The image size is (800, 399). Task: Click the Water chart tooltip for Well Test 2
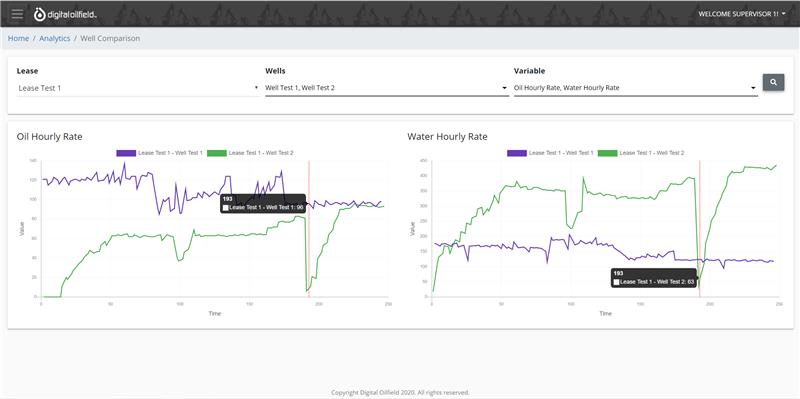(x=654, y=278)
